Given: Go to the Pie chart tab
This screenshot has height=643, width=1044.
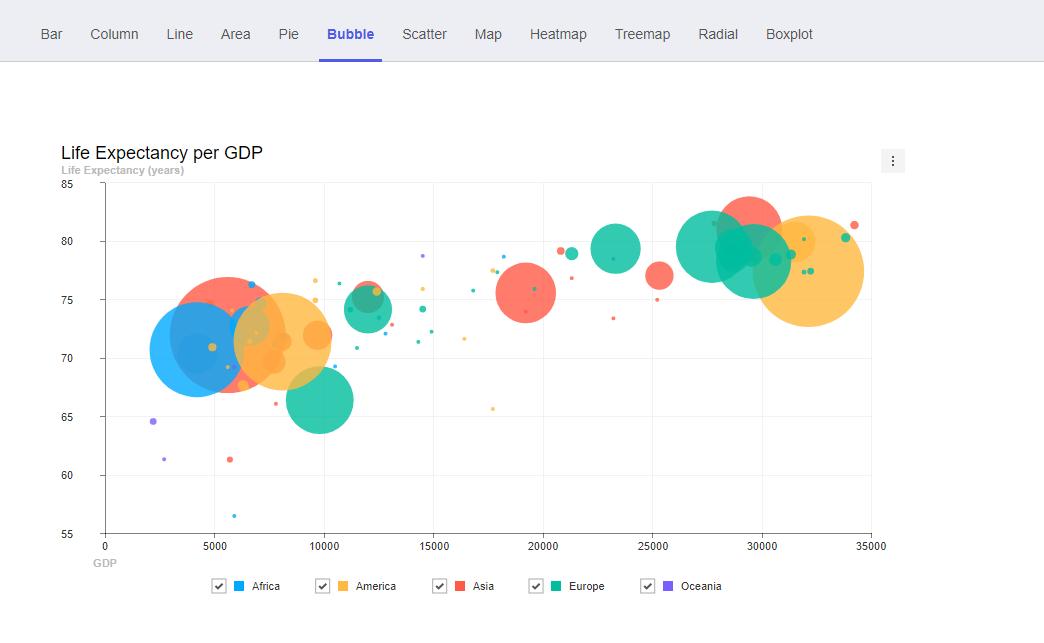Looking at the screenshot, I should click(288, 34).
